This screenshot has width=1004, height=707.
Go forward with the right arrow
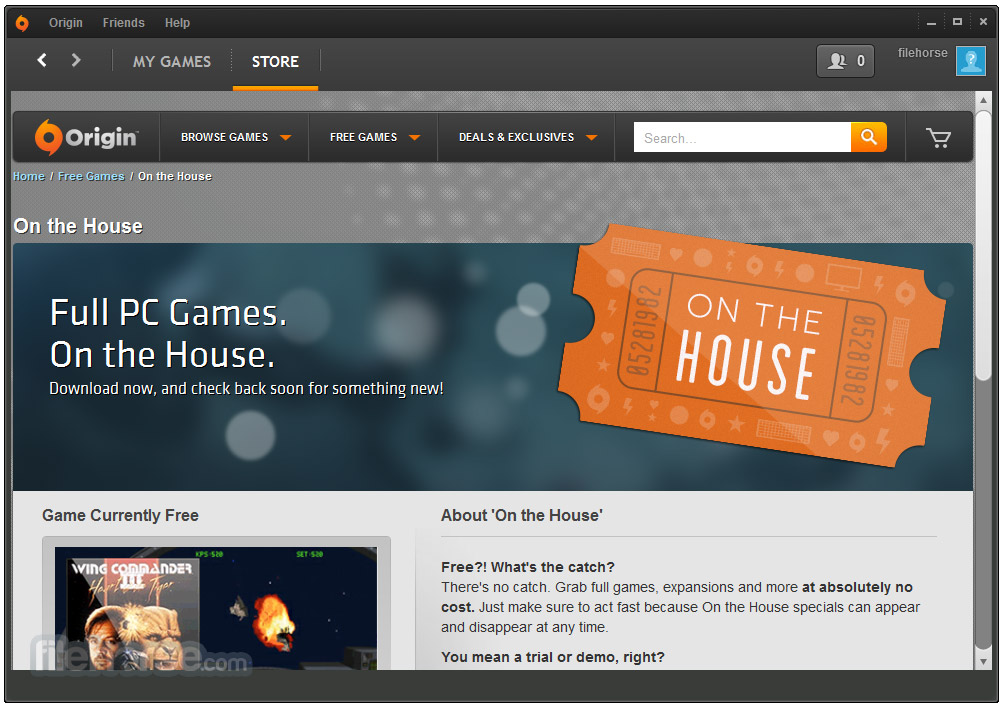(x=76, y=60)
